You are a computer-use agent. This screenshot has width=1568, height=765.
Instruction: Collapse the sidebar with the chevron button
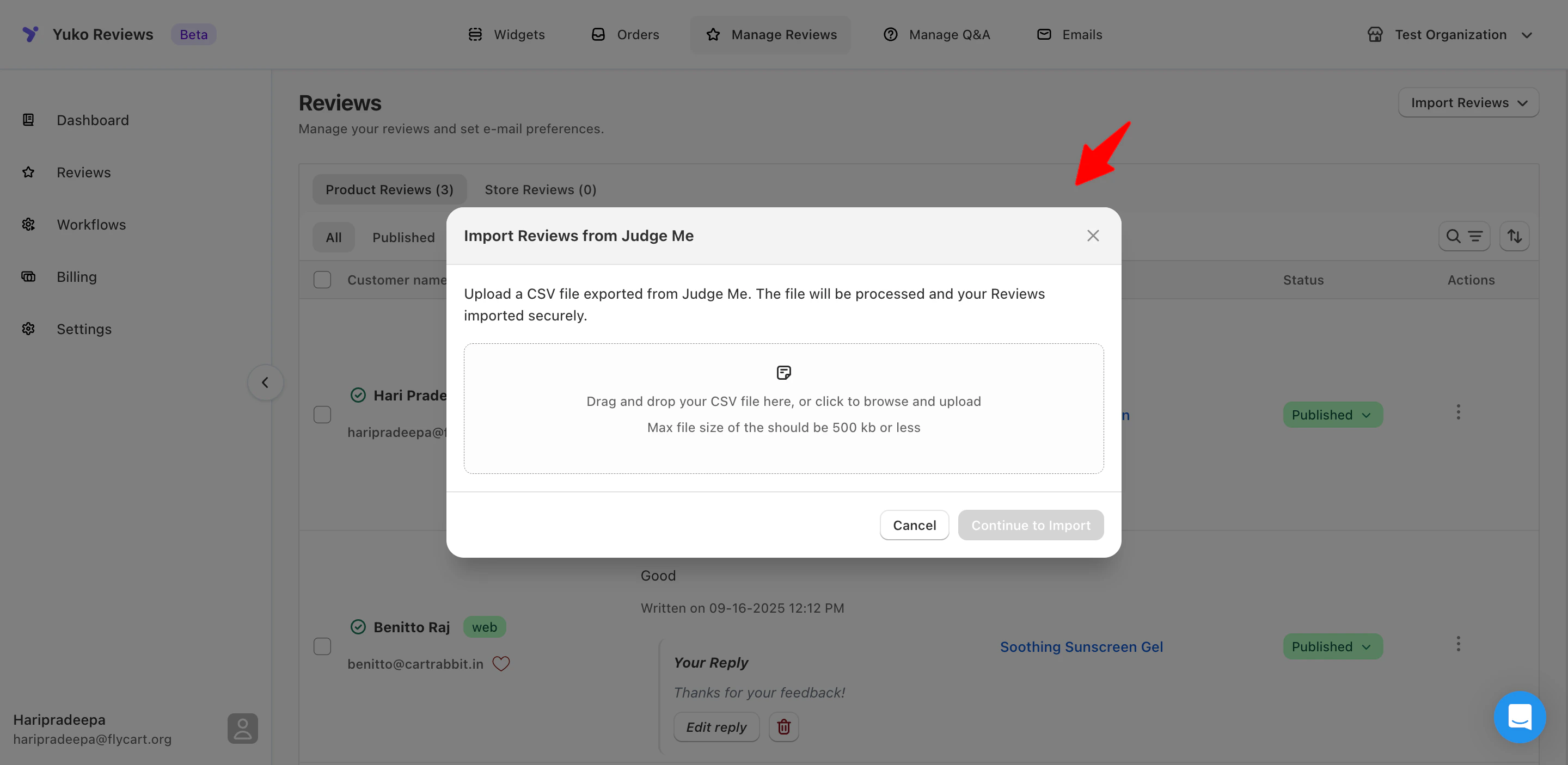(x=265, y=382)
